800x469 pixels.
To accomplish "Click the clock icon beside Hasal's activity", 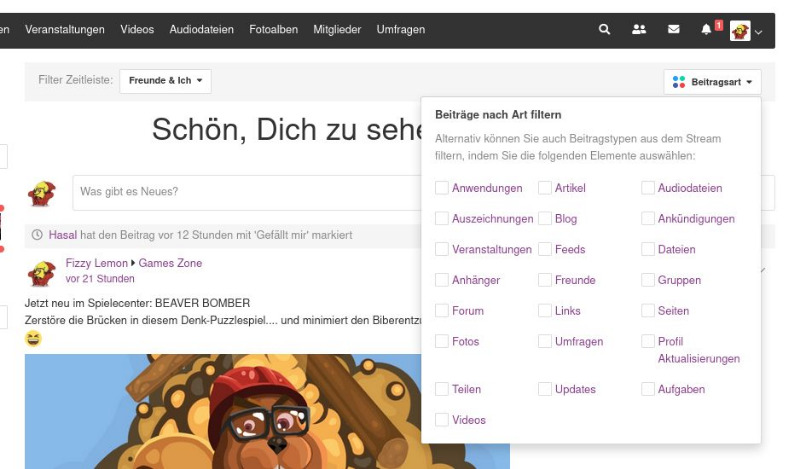I will (x=38, y=236).
